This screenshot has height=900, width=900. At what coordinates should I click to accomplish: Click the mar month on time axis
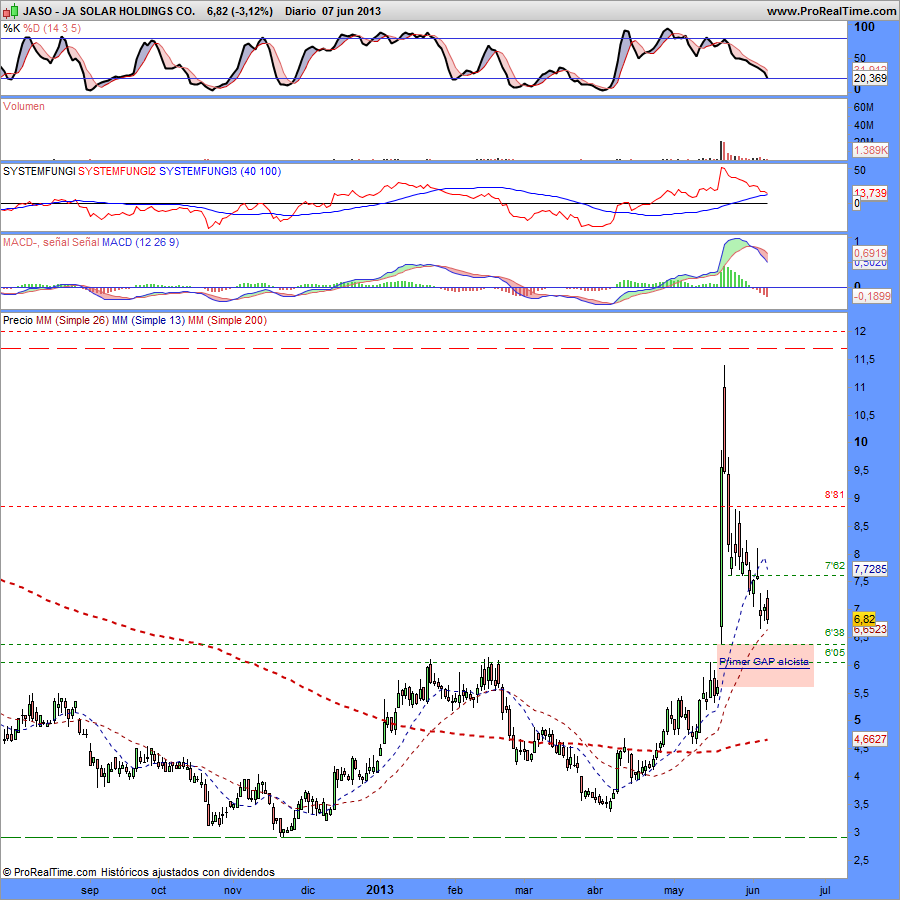[x=524, y=890]
